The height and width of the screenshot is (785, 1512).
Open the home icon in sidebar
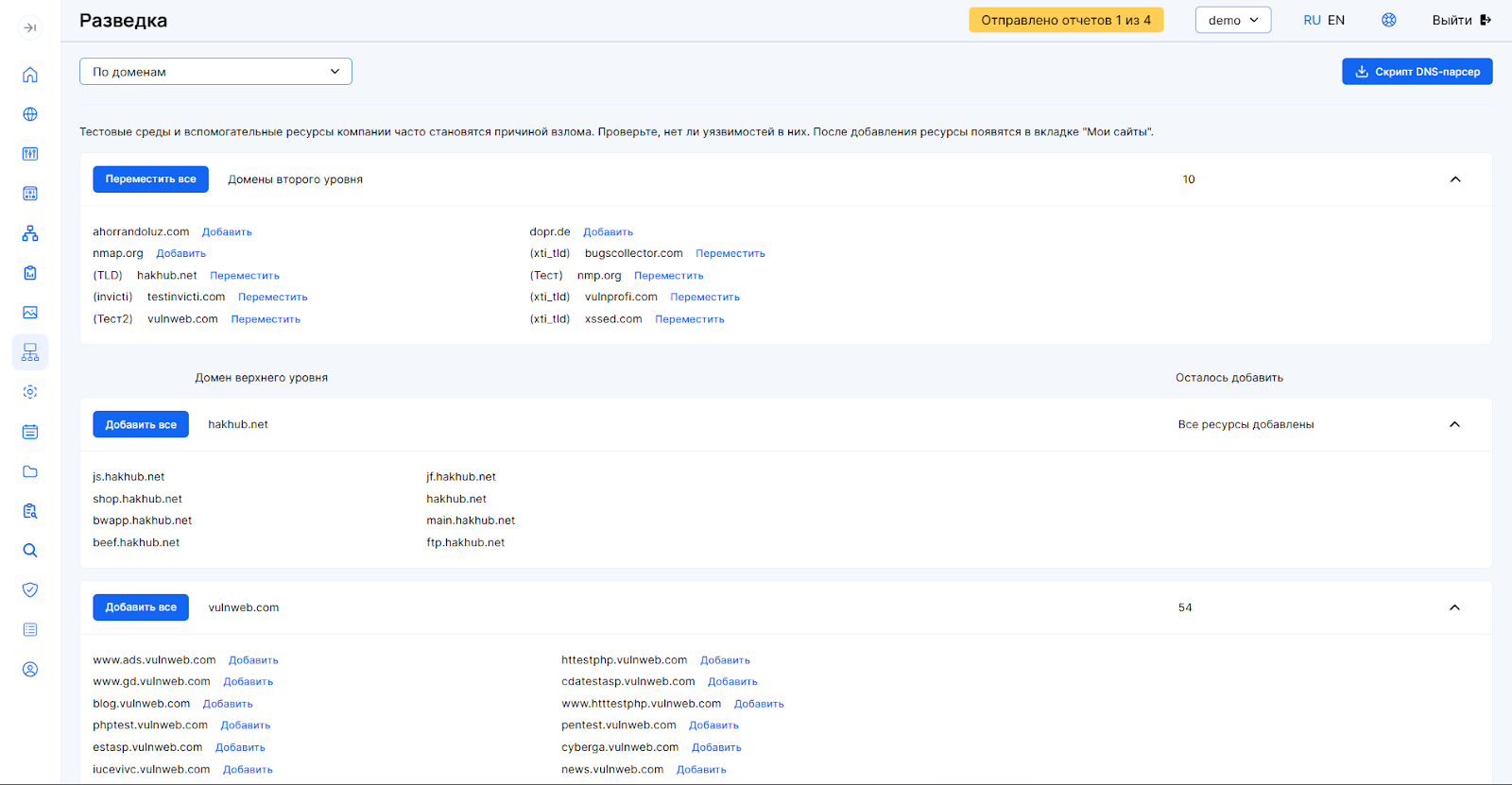click(30, 75)
